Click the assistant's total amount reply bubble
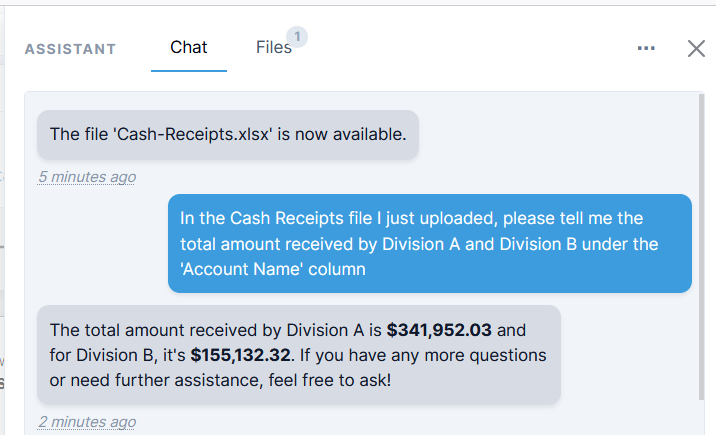Image resolution: width=716 pixels, height=435 pixels. pos(298,354)
